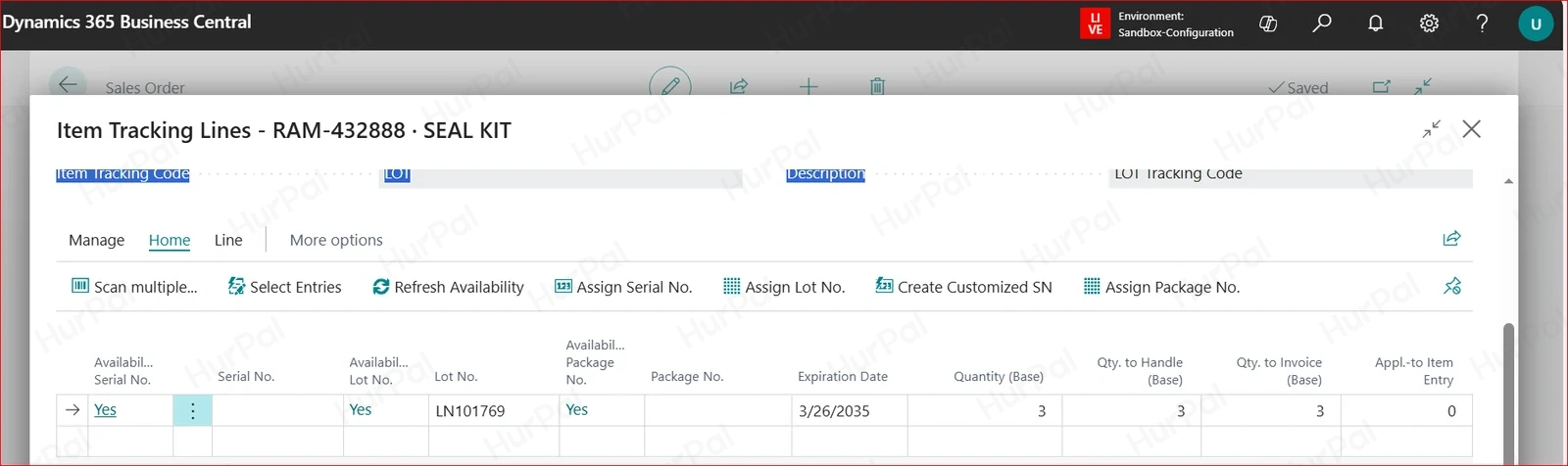Open Copilot icon in top bar

pyautogui.click(x=1268, y=23)
